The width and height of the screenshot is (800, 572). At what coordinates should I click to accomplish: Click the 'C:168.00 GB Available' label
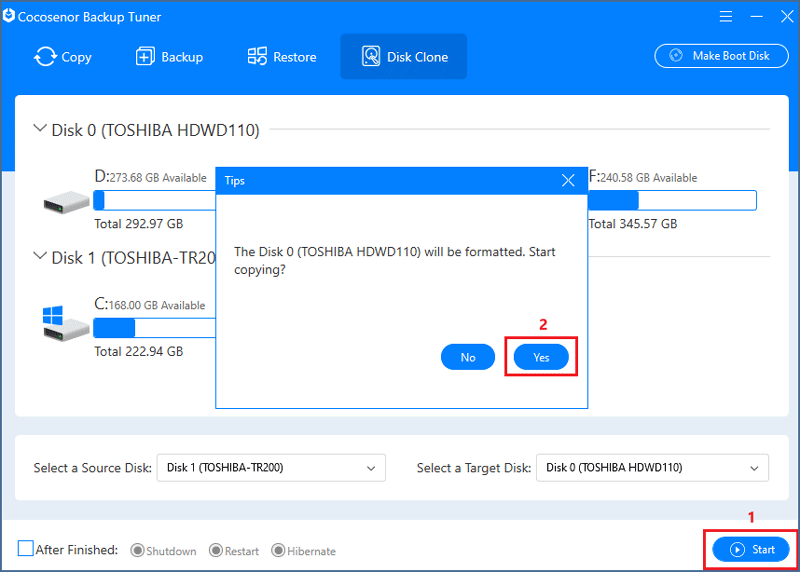[150, 304]
